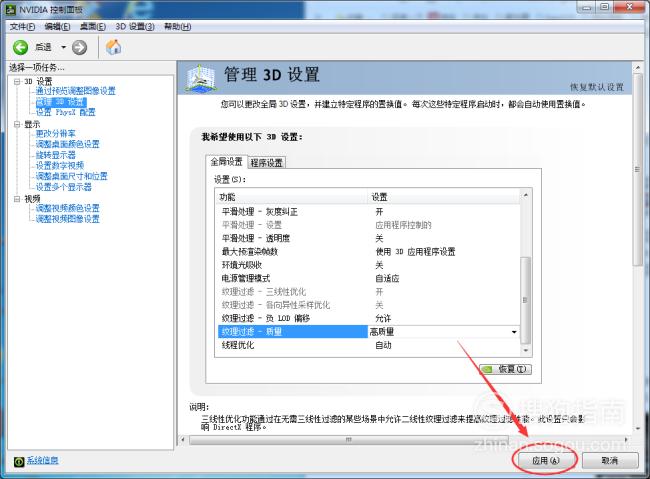650x479 pixels.
Task: Click the 自适应 setting value
Action: [x=387, y=278]
